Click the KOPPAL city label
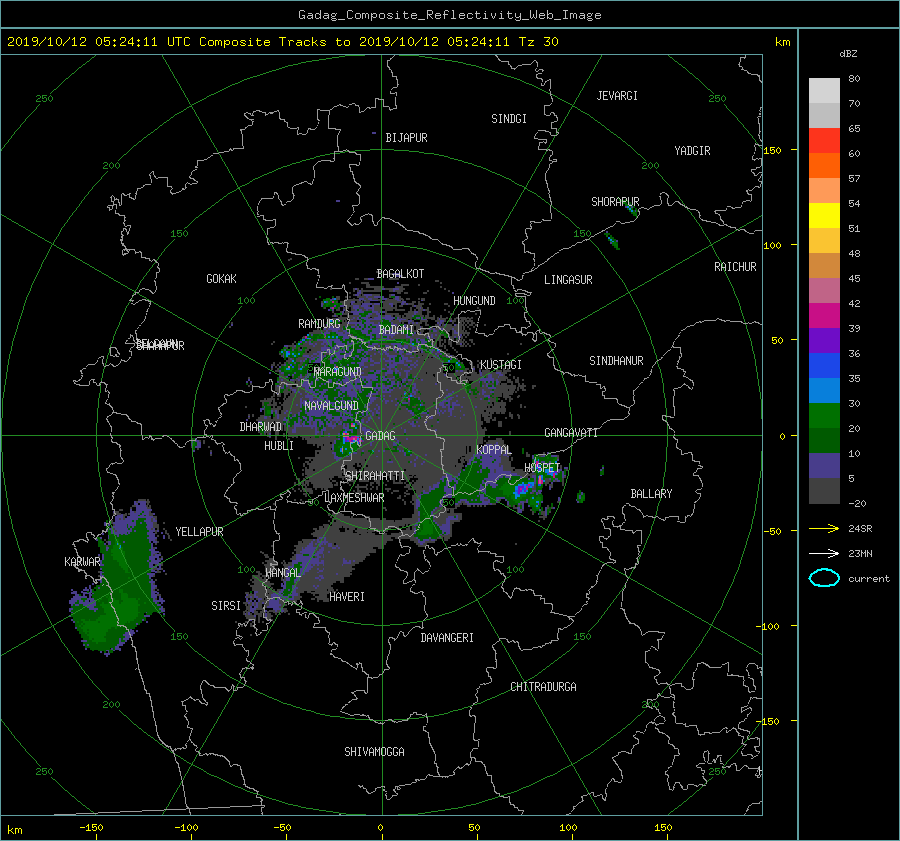Screen dimensions: 900x841 click(494, 449)
